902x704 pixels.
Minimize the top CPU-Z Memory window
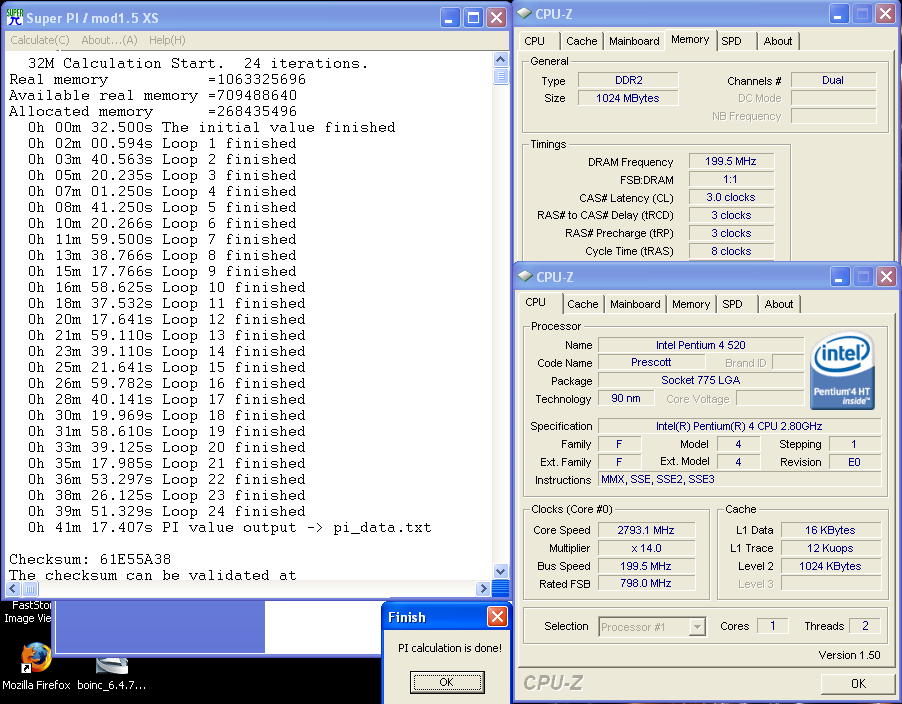839,14
